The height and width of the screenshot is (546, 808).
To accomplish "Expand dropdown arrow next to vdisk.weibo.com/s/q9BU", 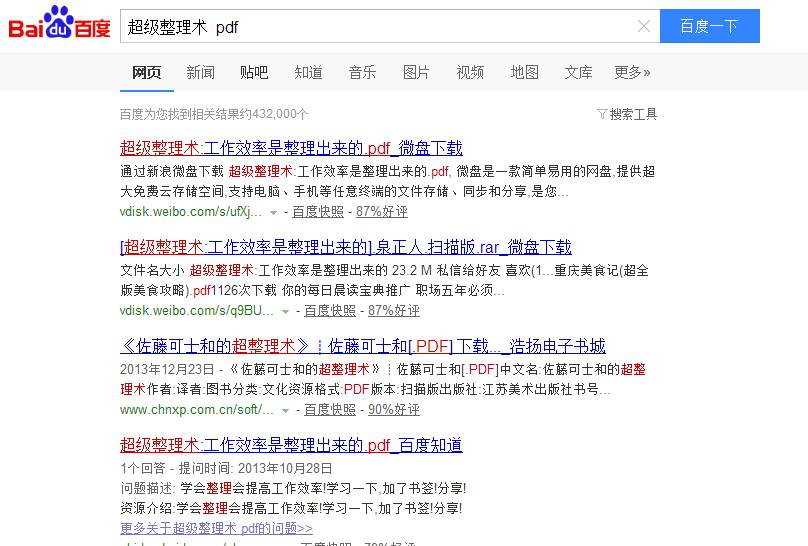I will (285, 311).
